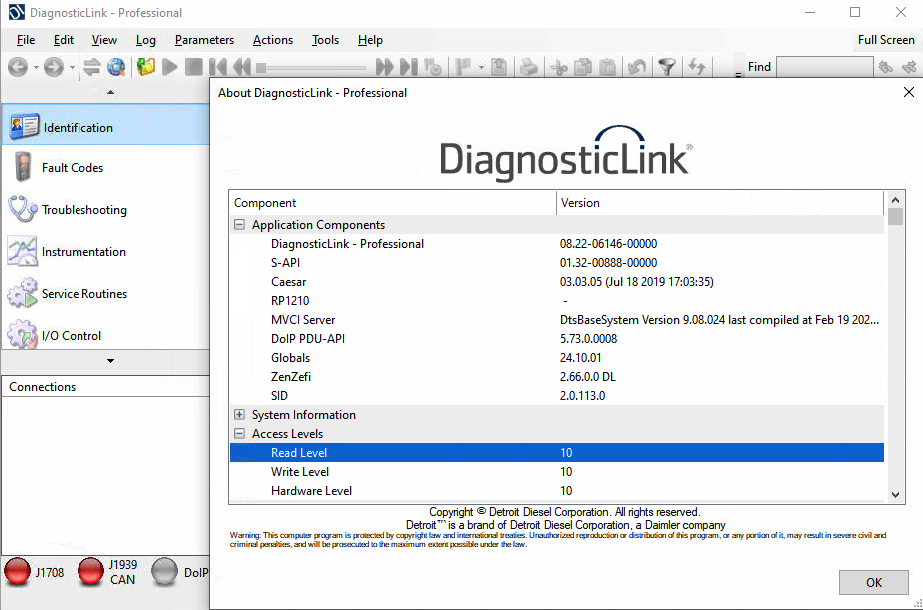923x610 pixels.
Task: Click the Component column header
Action: point(393,203)
